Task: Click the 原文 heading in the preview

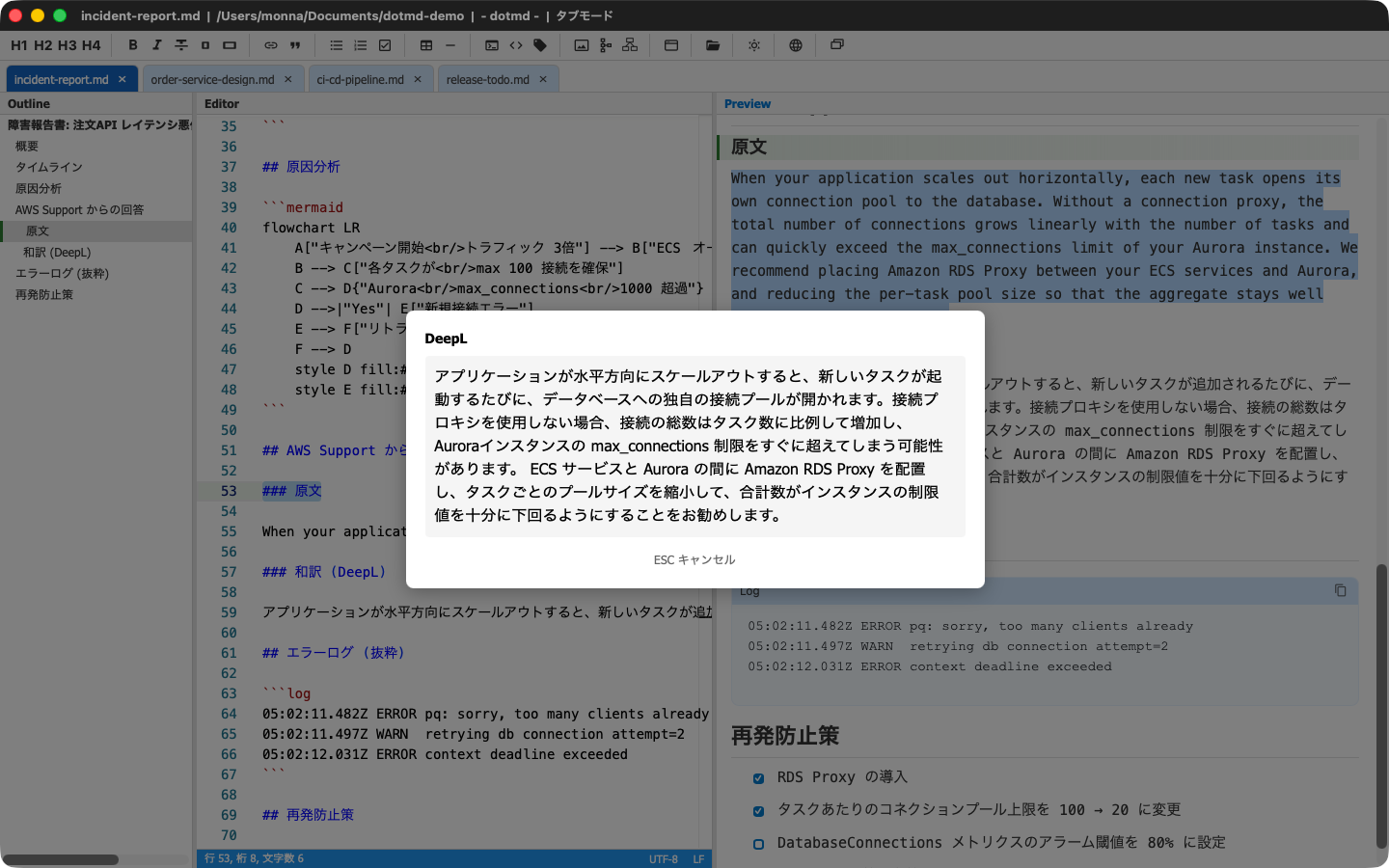Action: [x=749, y=147]
